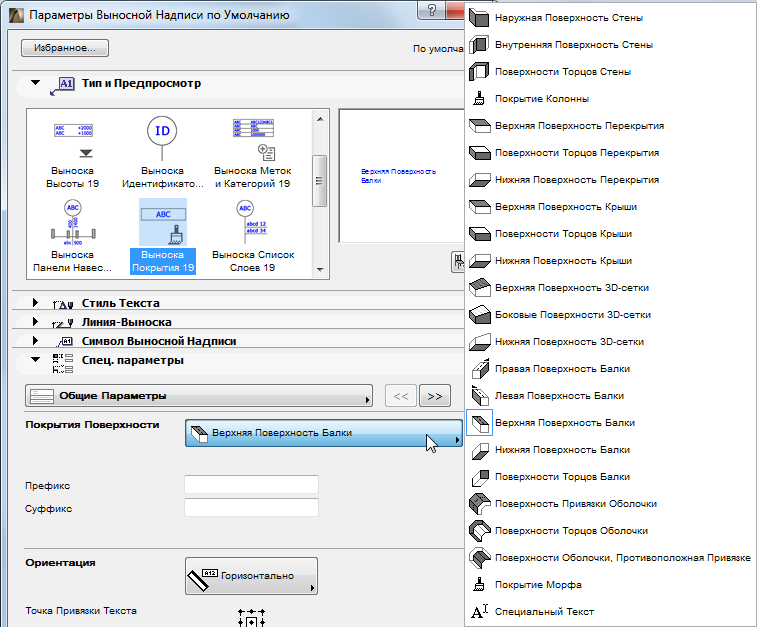This screenshot has width=757, height=627.
Task: Click the checked Верхняя Поверхность Балки icon
Action: 480,423
